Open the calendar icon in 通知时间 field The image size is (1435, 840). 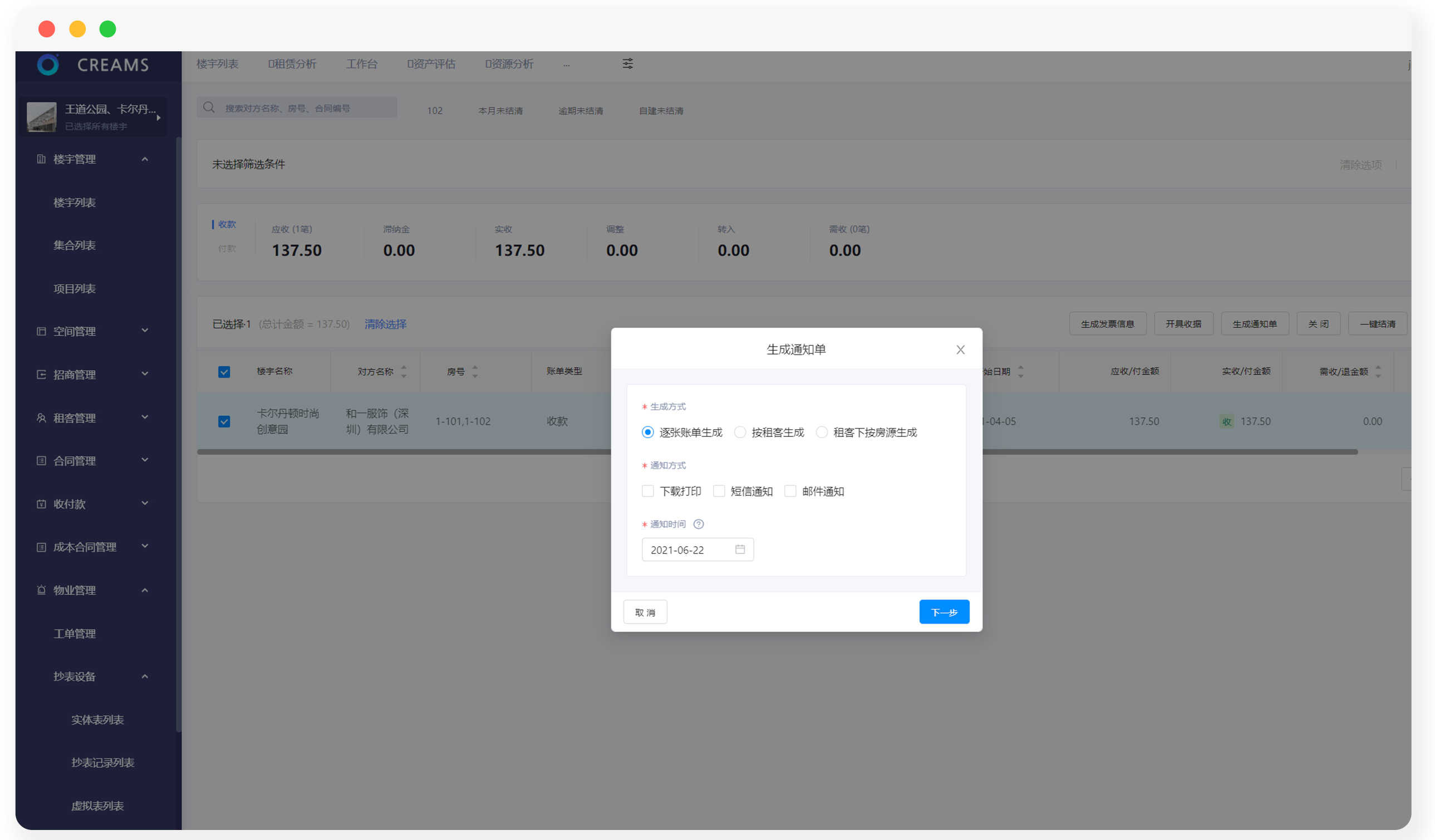point(740,549)
